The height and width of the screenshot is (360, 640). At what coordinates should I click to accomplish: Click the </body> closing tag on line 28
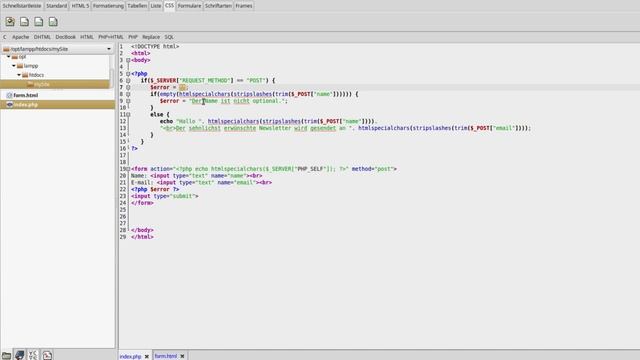point(142,230)
